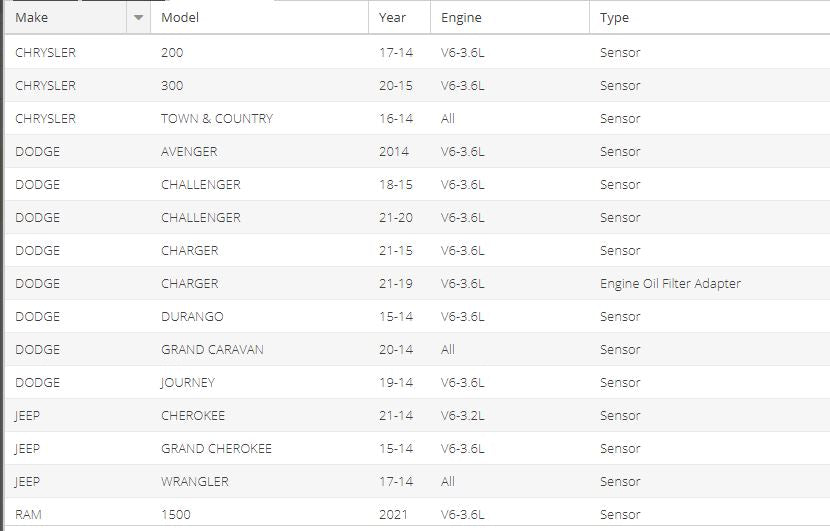
Task: Select the RAM 1500 row
Action: [417, 514]
